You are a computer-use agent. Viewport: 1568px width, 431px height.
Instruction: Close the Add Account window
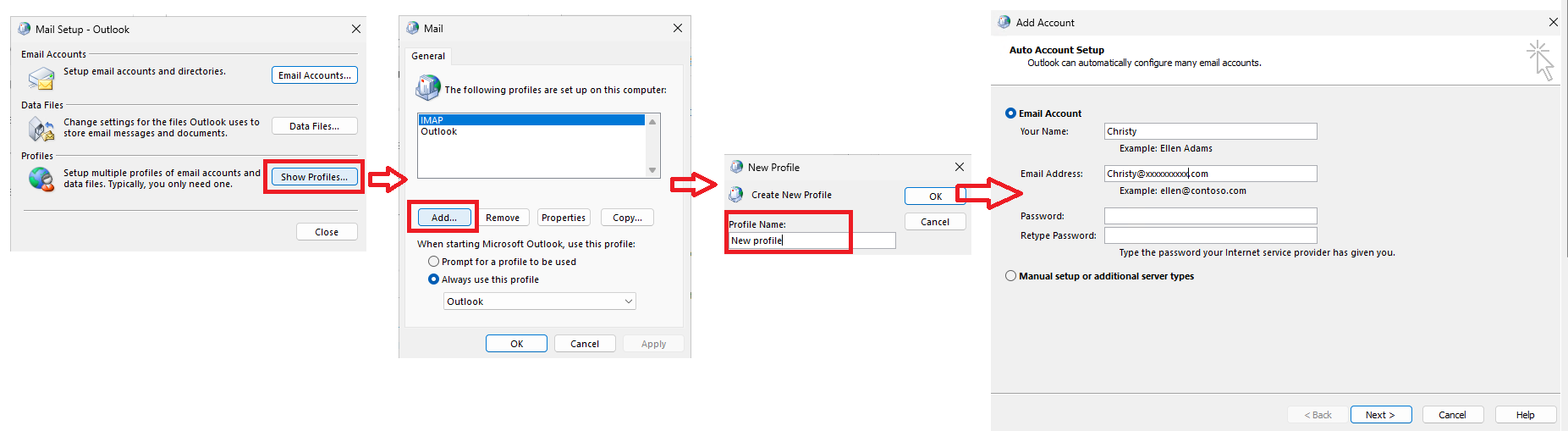1554,22
